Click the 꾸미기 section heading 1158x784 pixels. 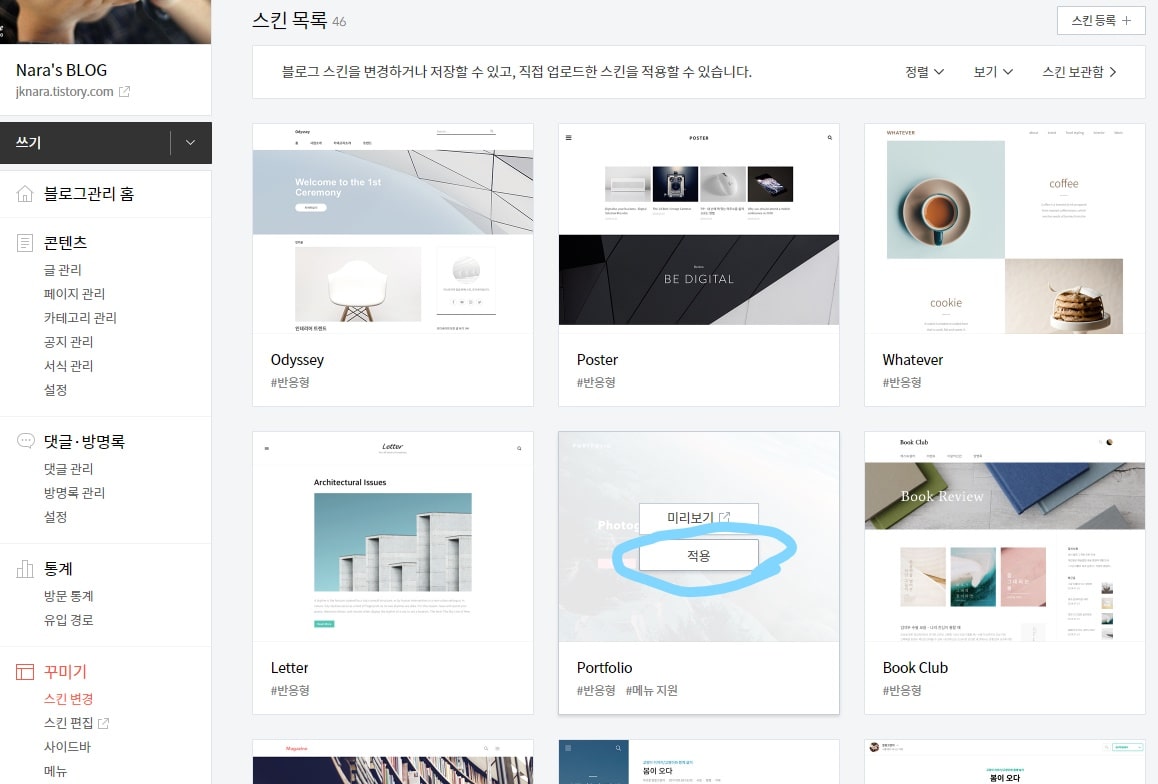pos(65,671)
